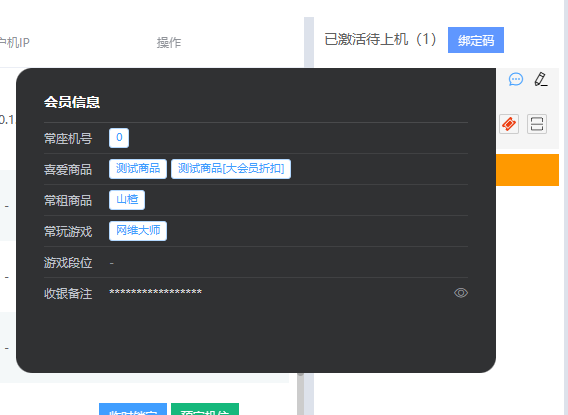The image size is (568, 415).
Task: Reveal cashier note with eye icon
Action: (461, 293)
